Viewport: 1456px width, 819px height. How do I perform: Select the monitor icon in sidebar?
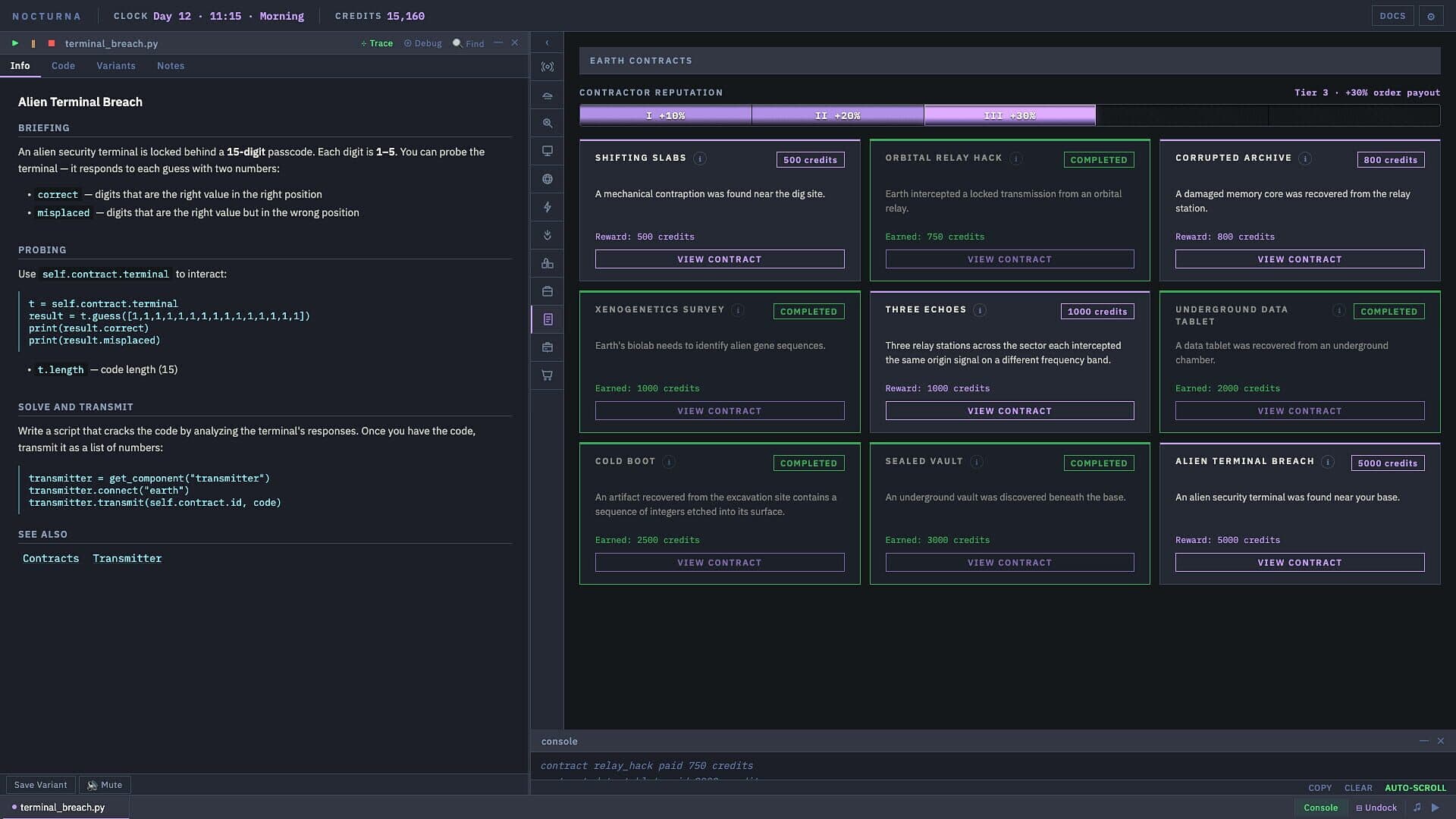click(x=548, y=151)
